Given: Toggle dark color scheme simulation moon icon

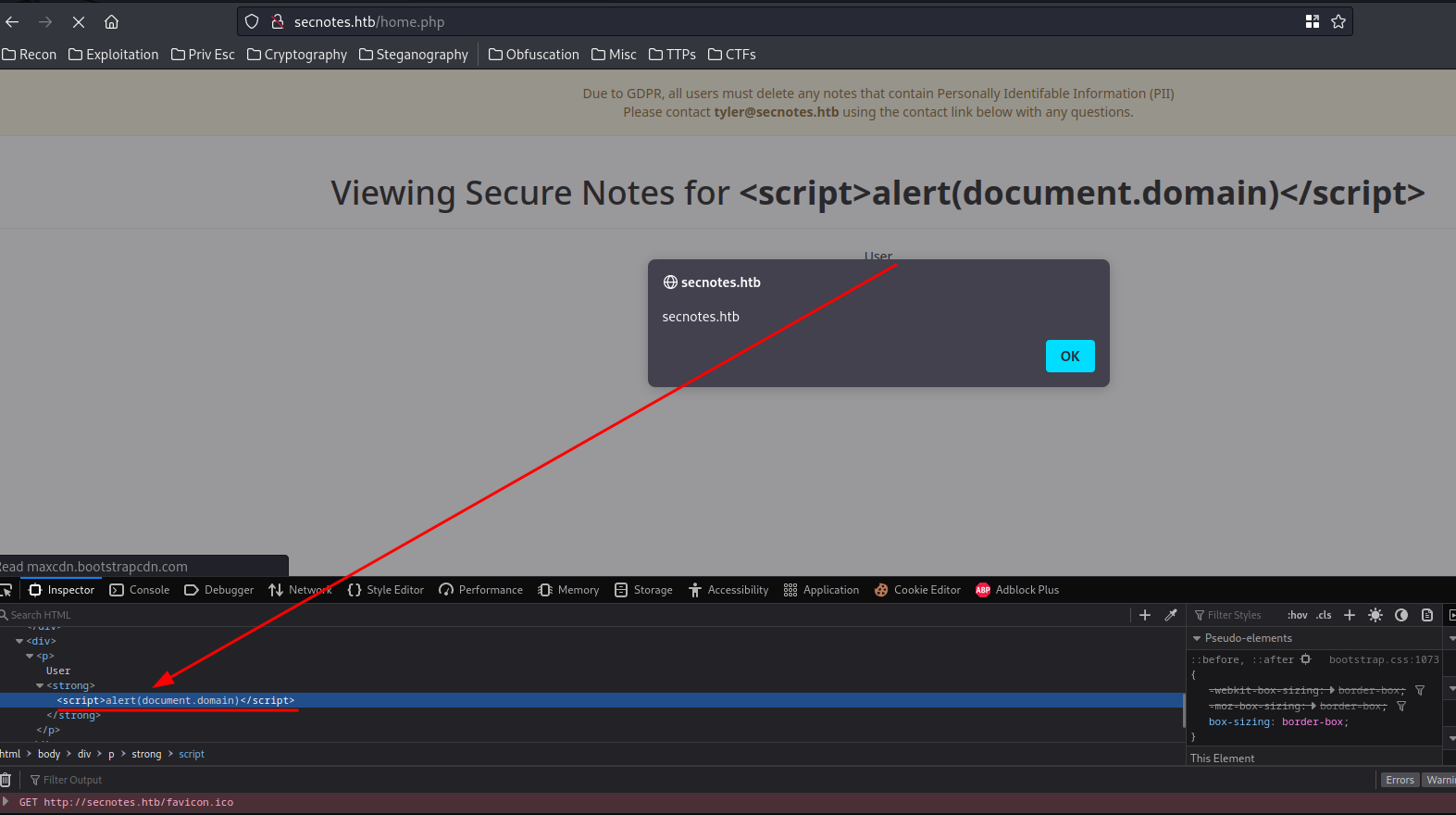Looking at the screenshot, I should pos(1401,615).
